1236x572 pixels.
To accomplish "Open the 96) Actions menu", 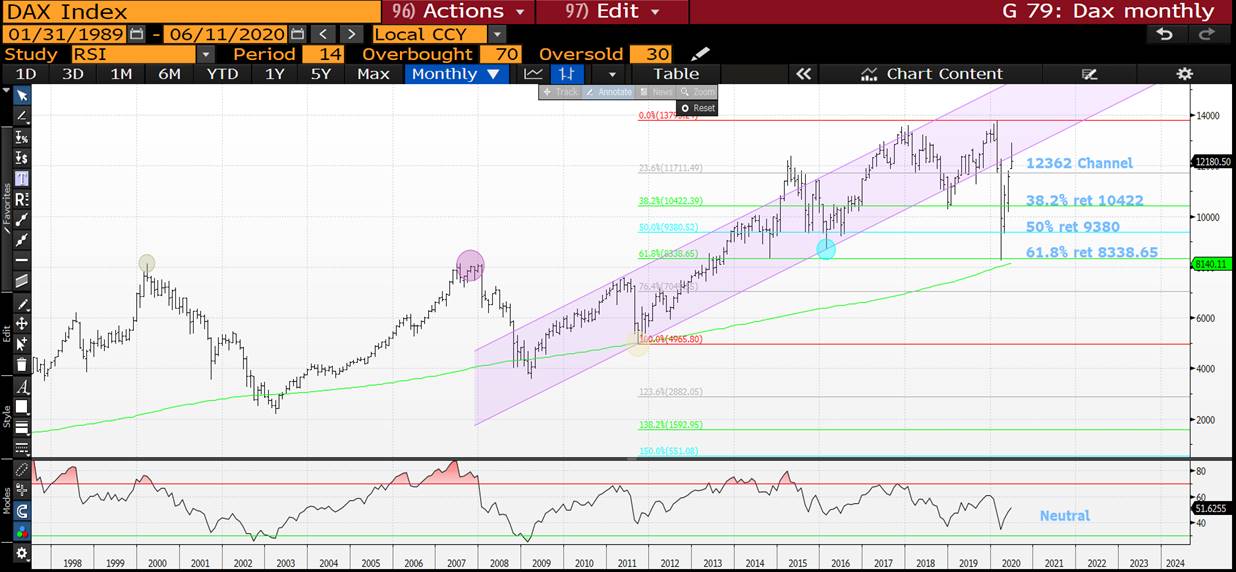I will pyautogui.click(x=457, y=12).
